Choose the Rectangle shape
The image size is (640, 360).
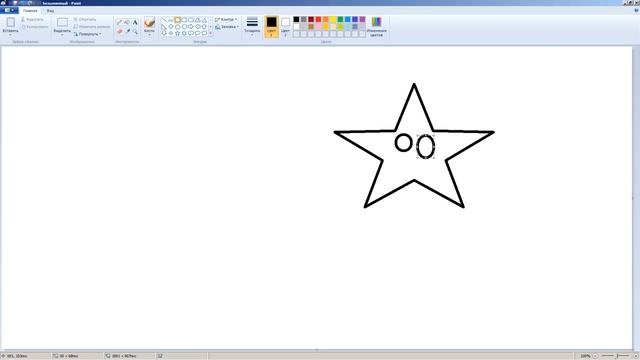(184, 20)
